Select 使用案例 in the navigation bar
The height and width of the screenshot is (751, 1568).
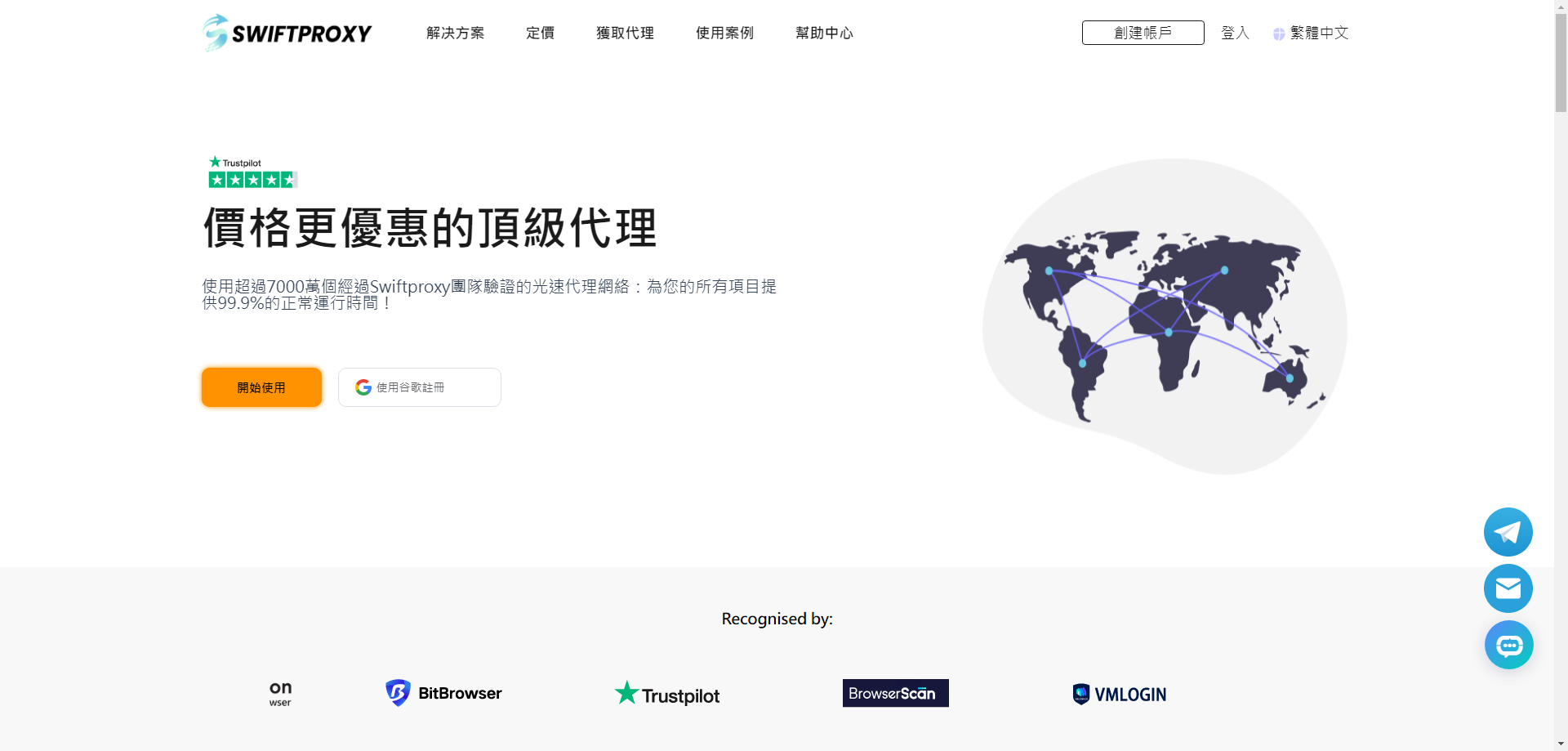pos(724,34)
